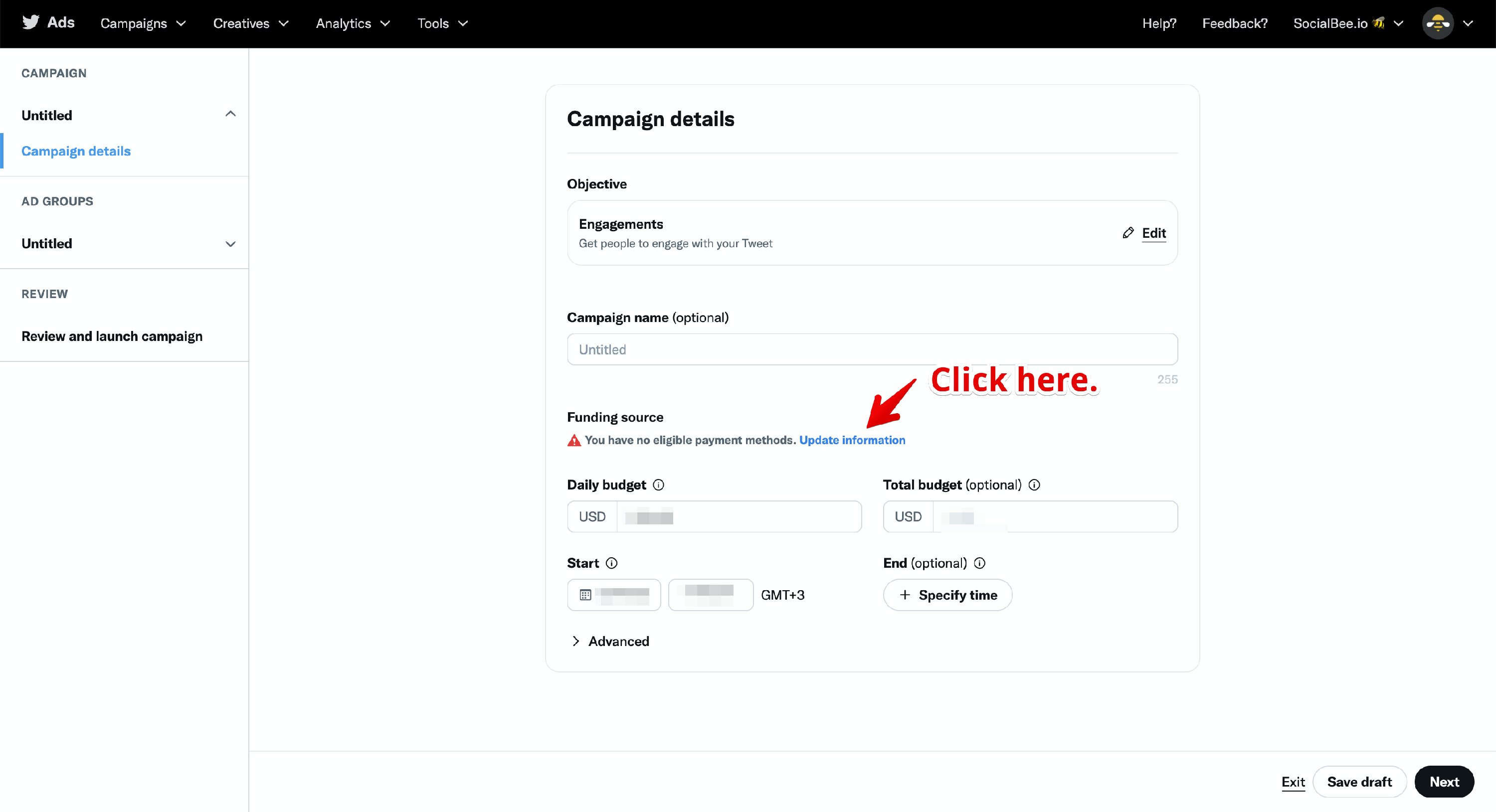Screen dimensions: 1496x812
Task: Focus the Total budget amount field
Action: point(1055,516)
